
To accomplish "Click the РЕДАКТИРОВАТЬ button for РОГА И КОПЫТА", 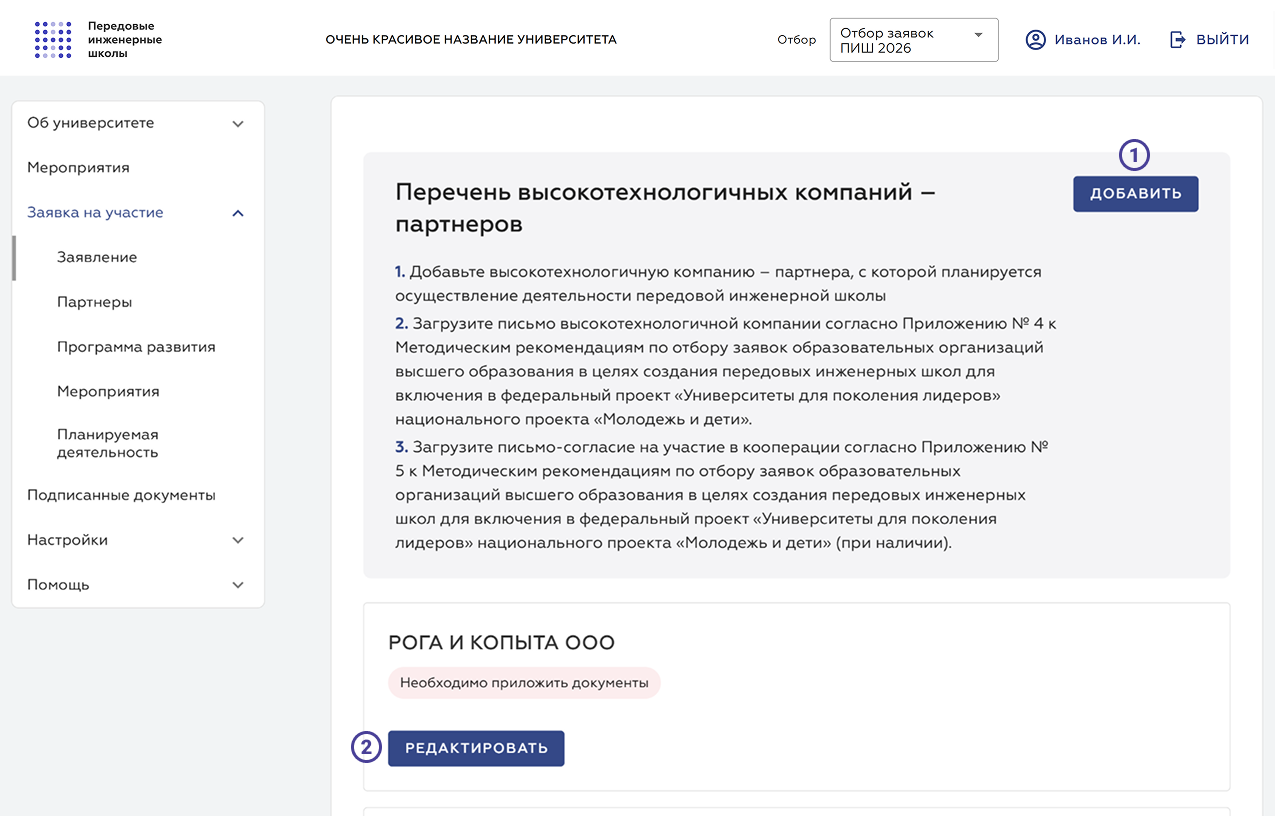I will (x=476, y=748).
